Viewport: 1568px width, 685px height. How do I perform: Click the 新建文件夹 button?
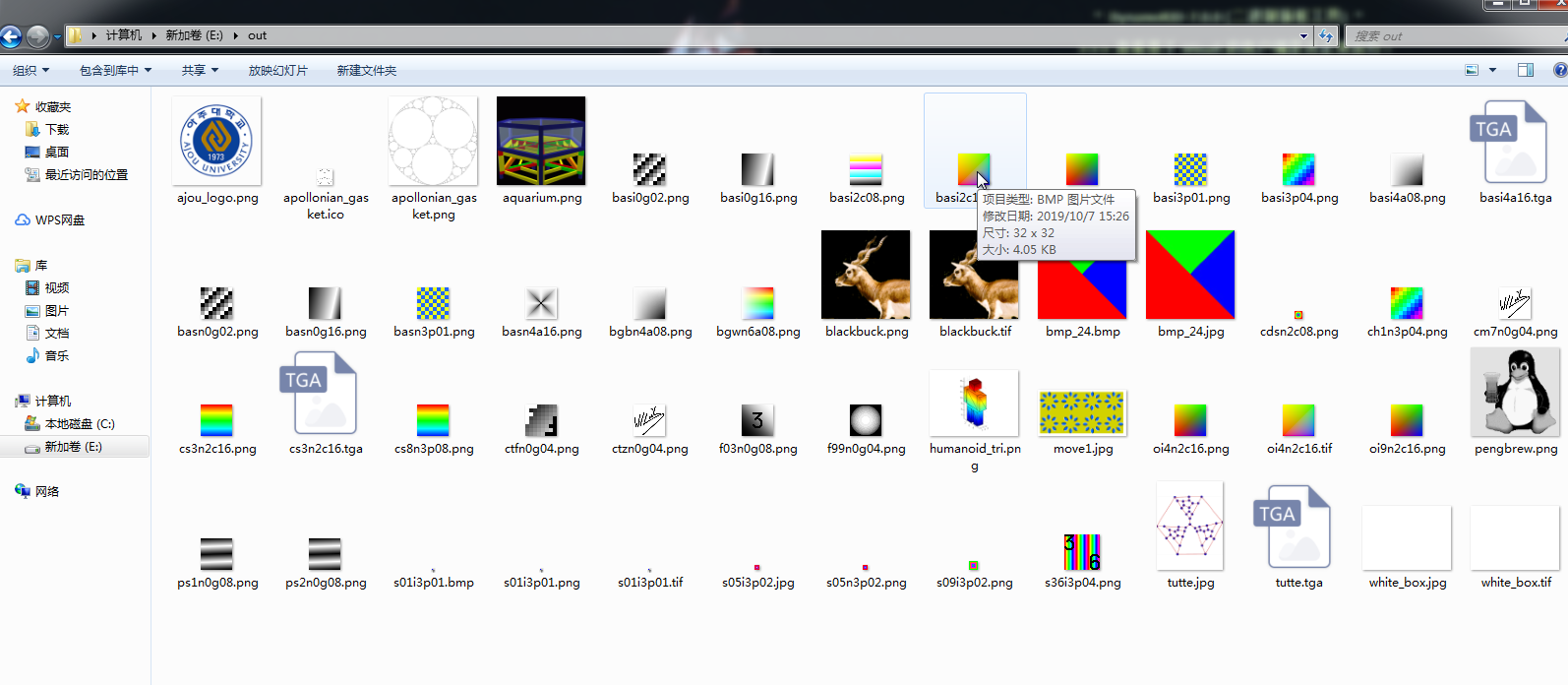(366, 71)
